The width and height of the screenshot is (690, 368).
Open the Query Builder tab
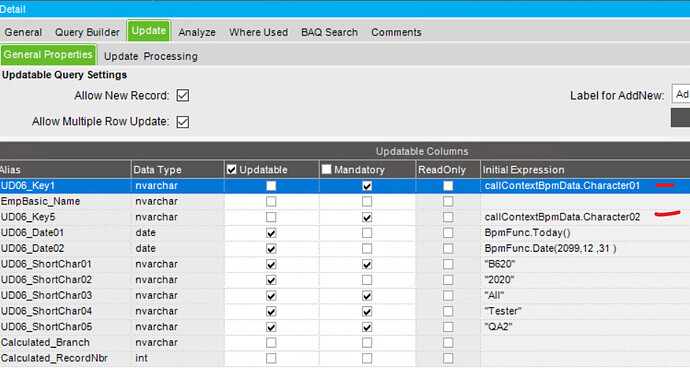pos(87,32)
